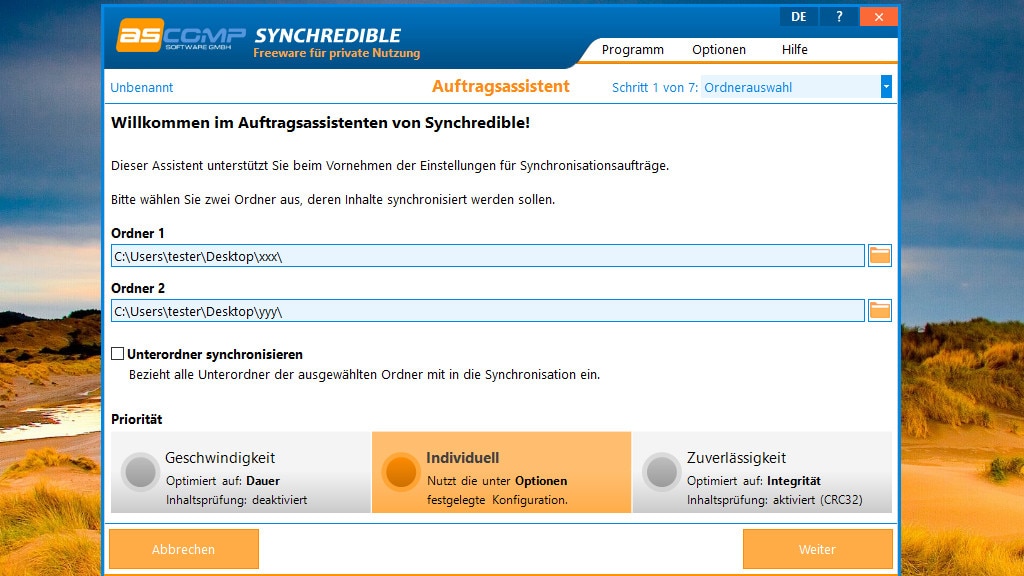Screen dimensions: 1024x576
Task: Click the ASCOMP logo
Action: [181, 35]
